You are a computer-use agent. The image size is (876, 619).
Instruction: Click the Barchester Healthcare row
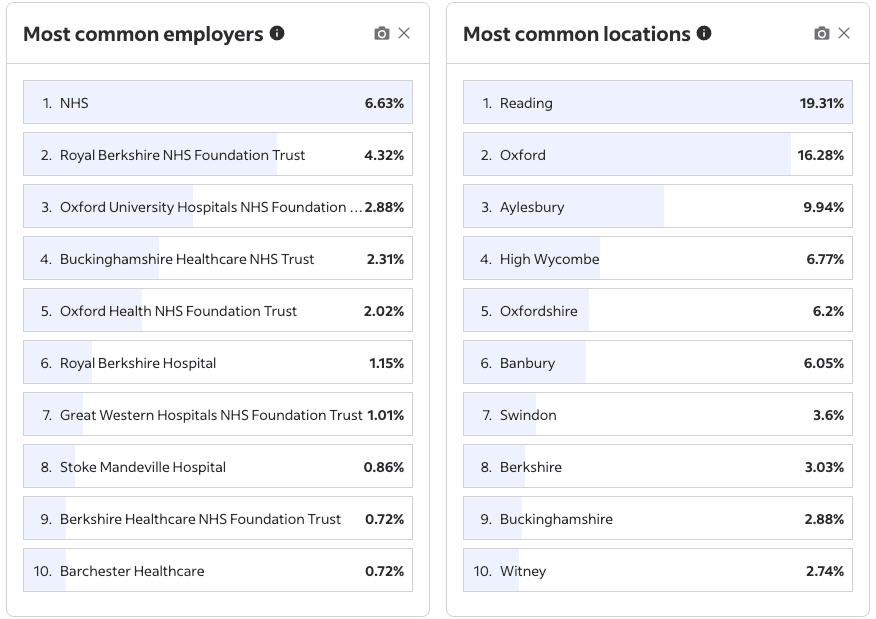point(218,571)
